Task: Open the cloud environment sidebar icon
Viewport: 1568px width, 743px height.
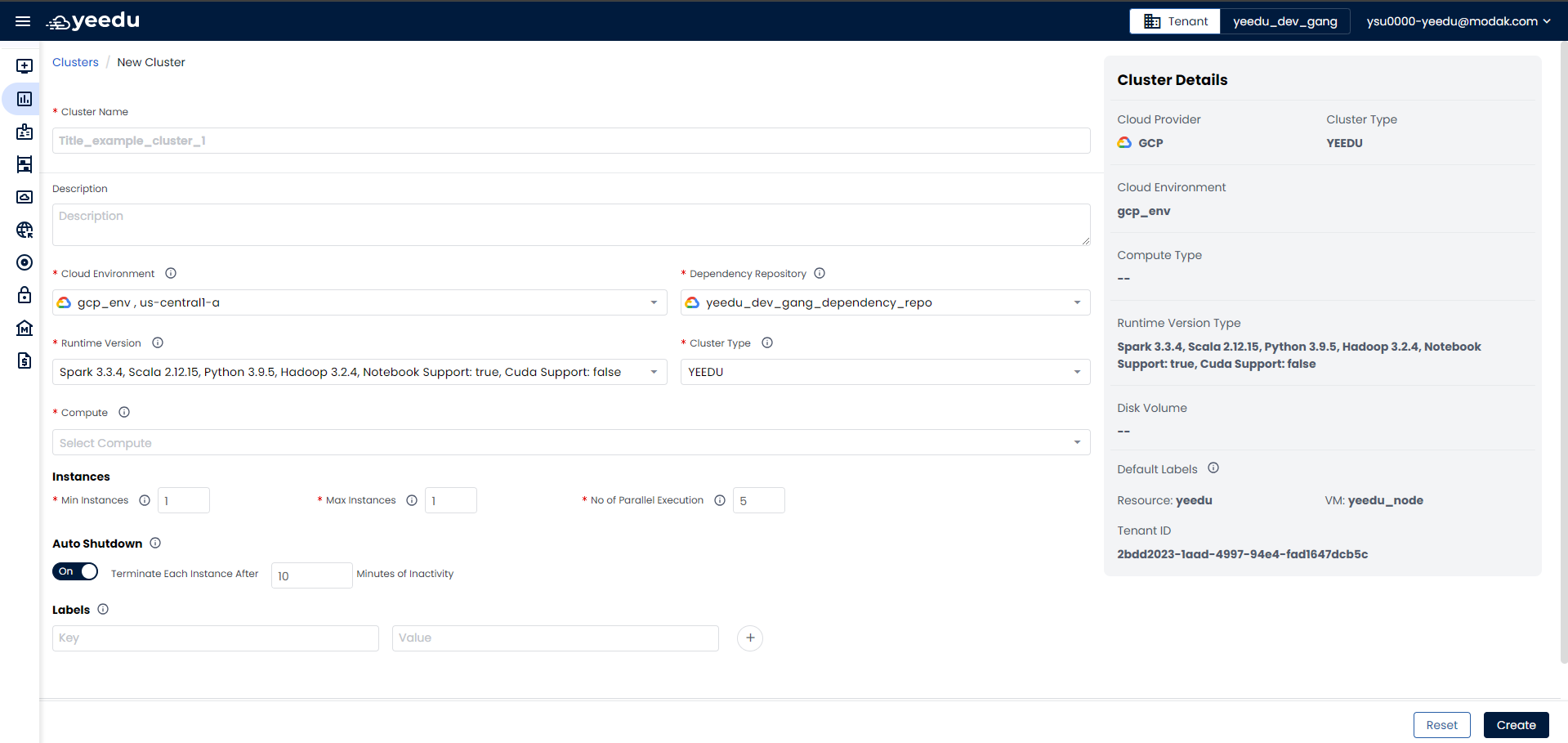Action: pos(25,197)
